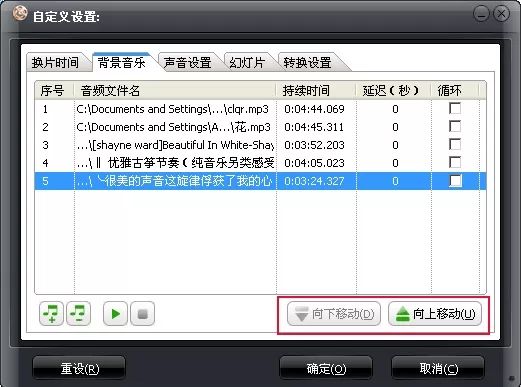The height and width of the screenshot is (387, 521).
Task: Enable loop for track 2 花.mp3
Action: [455, 126]
